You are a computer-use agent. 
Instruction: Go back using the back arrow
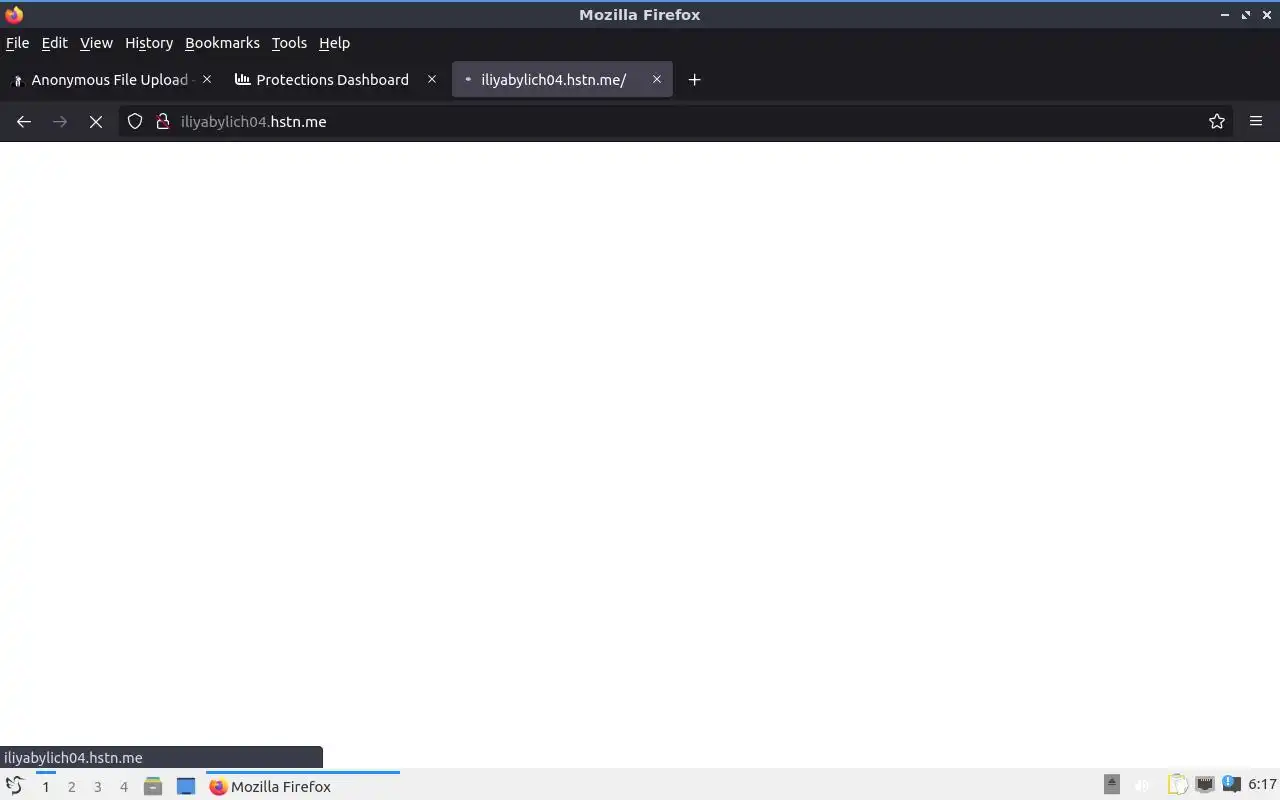24,121
